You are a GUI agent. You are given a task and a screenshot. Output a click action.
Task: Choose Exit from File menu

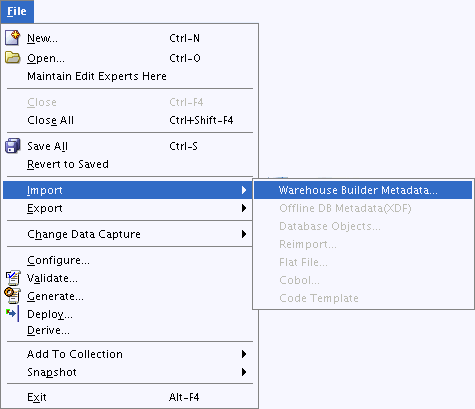pyautogui.click(x=37, y=397)
